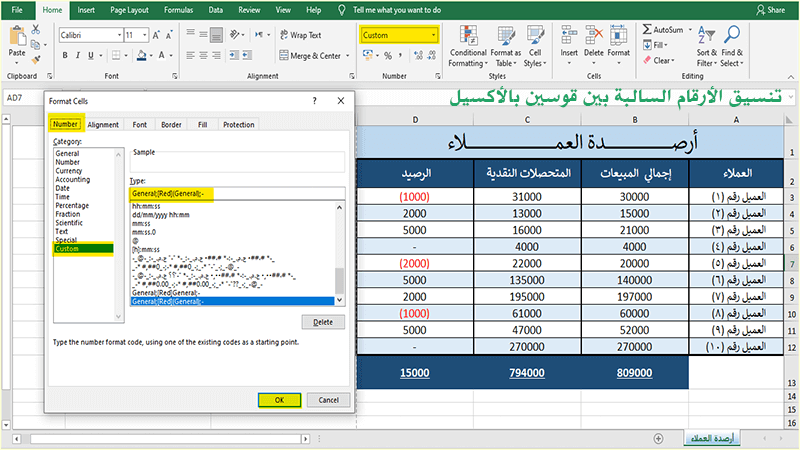Click the Percent Style icon
This screenshot has height=450, width=800.
coord(388,55)
